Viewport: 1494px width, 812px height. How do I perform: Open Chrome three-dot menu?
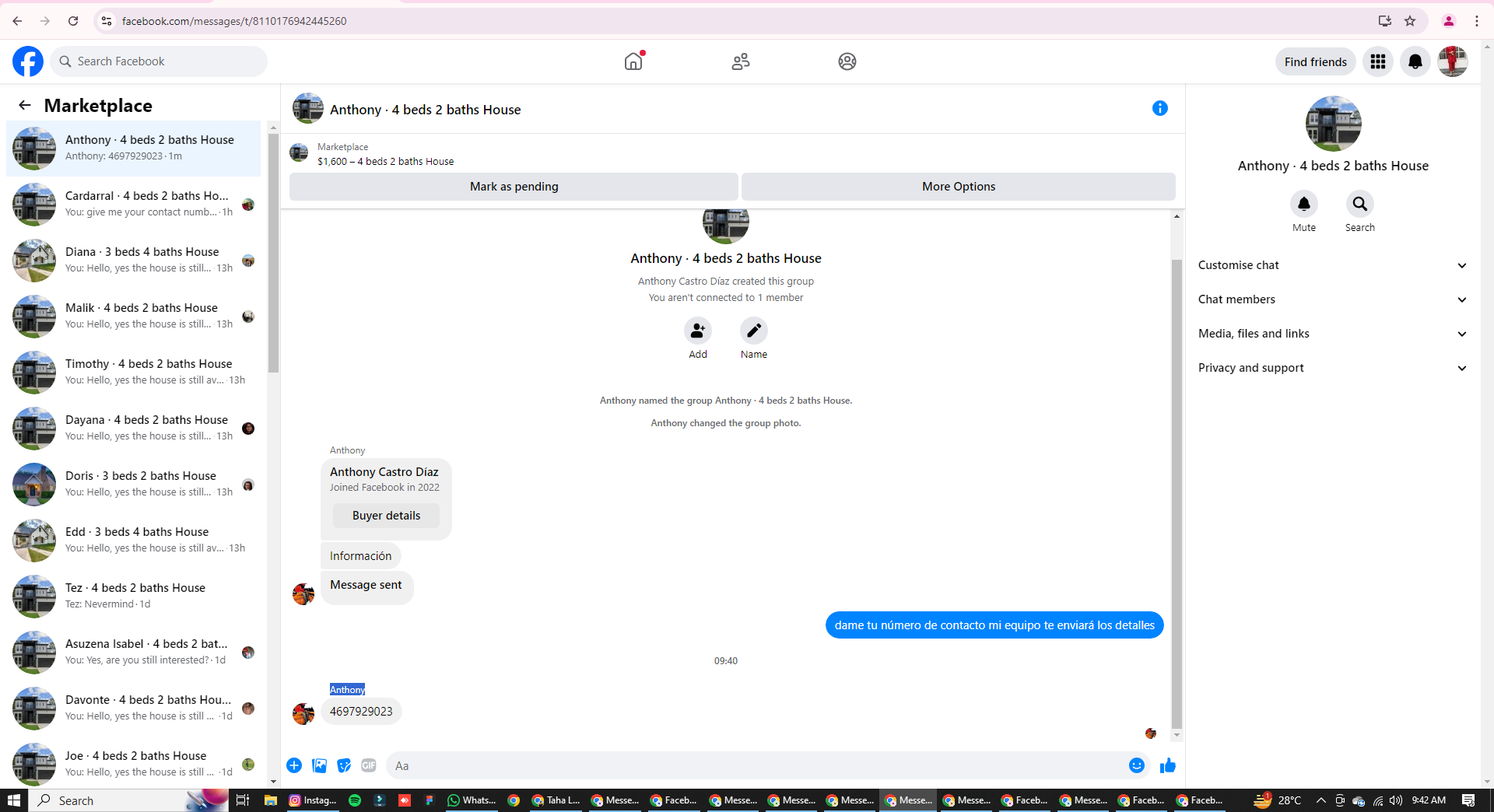click(x=1477, y=21)
